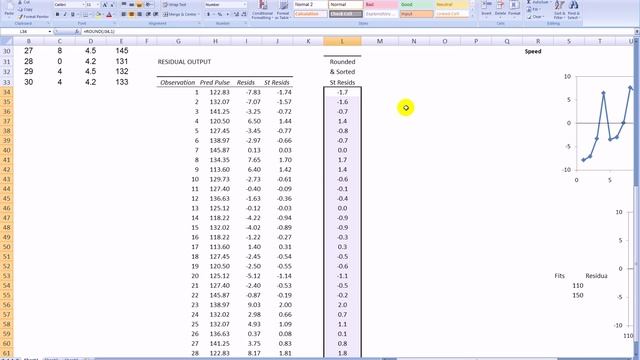This screenshot has height=360, width=640.
Task: Increase font size with Grow Font
Action: (x=105, y=4)
